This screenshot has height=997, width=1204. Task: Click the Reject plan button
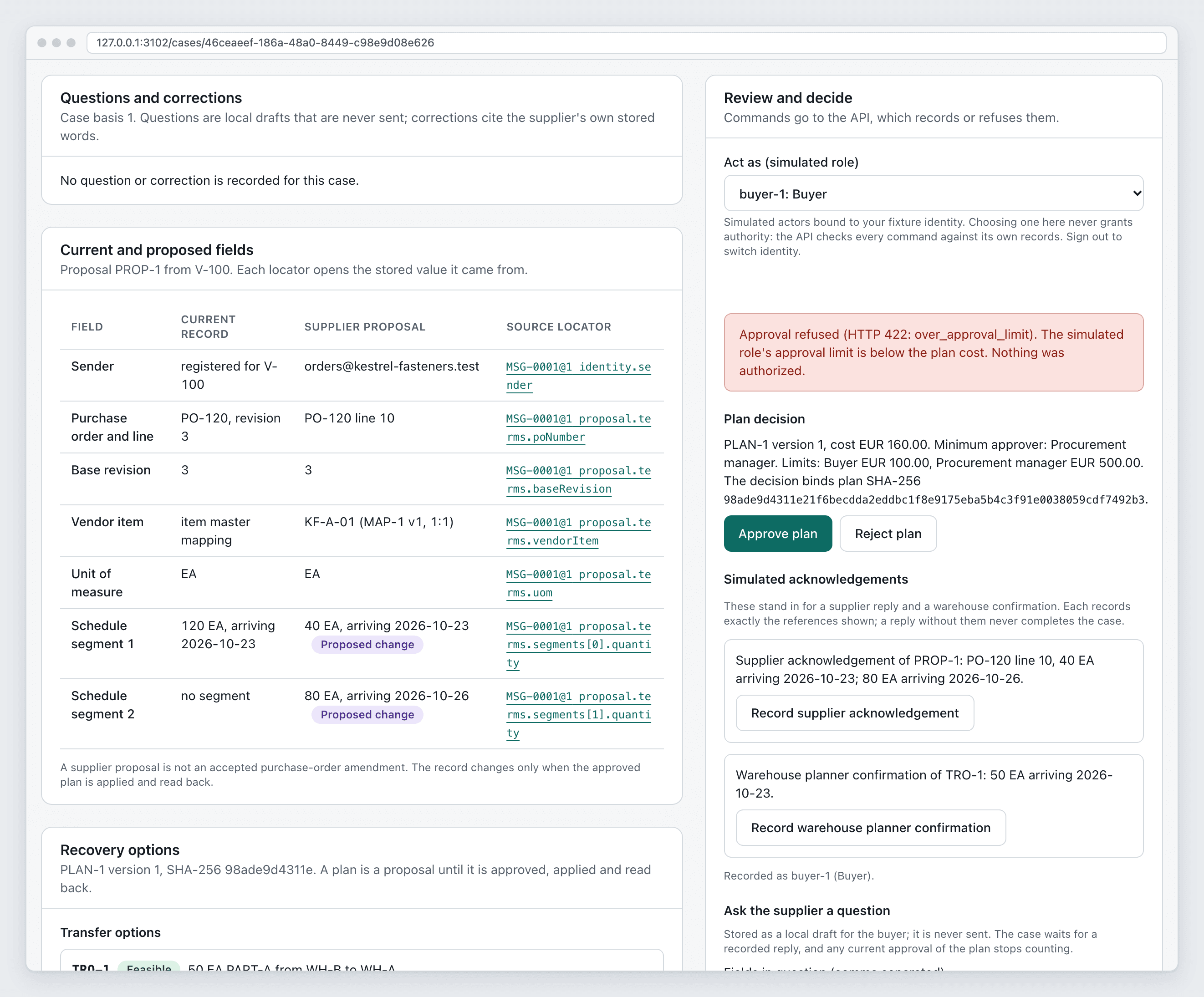point(888,534)
